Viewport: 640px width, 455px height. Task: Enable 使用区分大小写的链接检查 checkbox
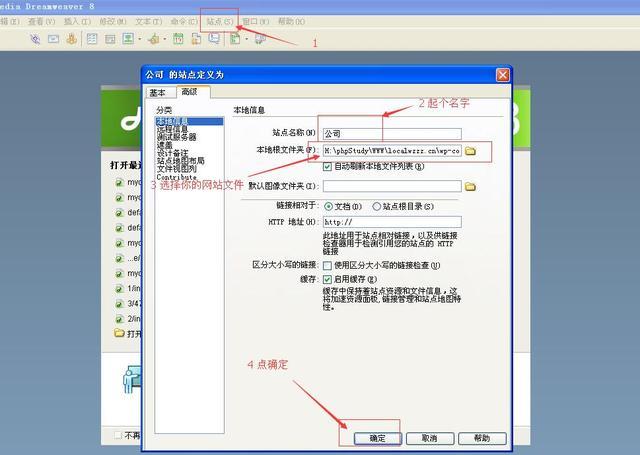327,266
